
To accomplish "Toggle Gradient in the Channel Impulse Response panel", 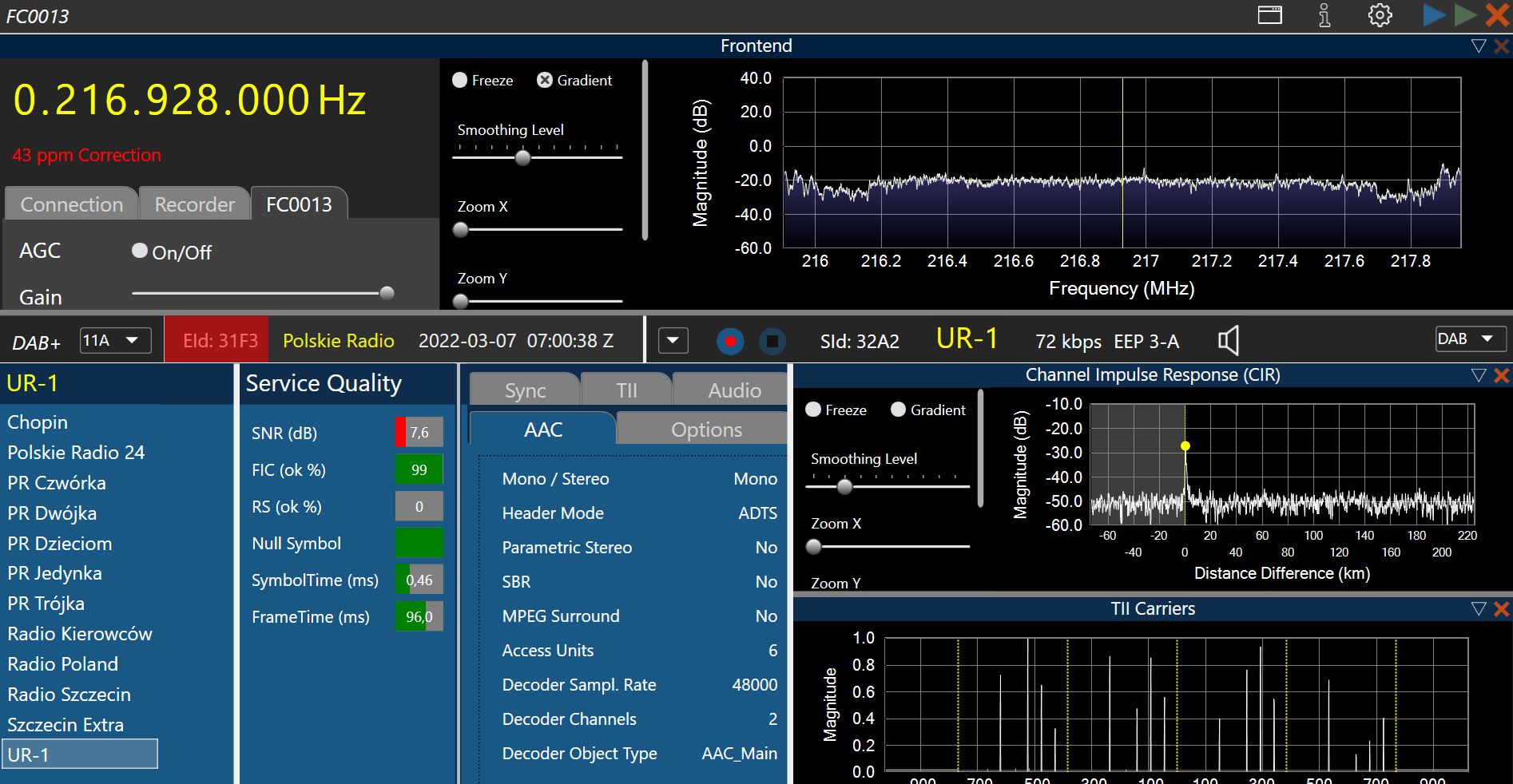I will point(898,410).
